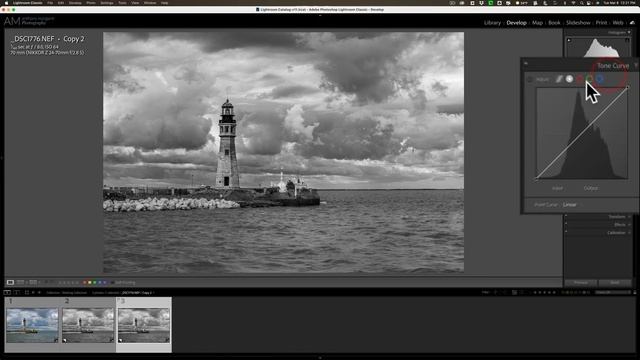Image resolution: width=640 pixels, height=360 pixels.
Task: Click the lighthouse photo in the loupe view
Action: (283, 152)
